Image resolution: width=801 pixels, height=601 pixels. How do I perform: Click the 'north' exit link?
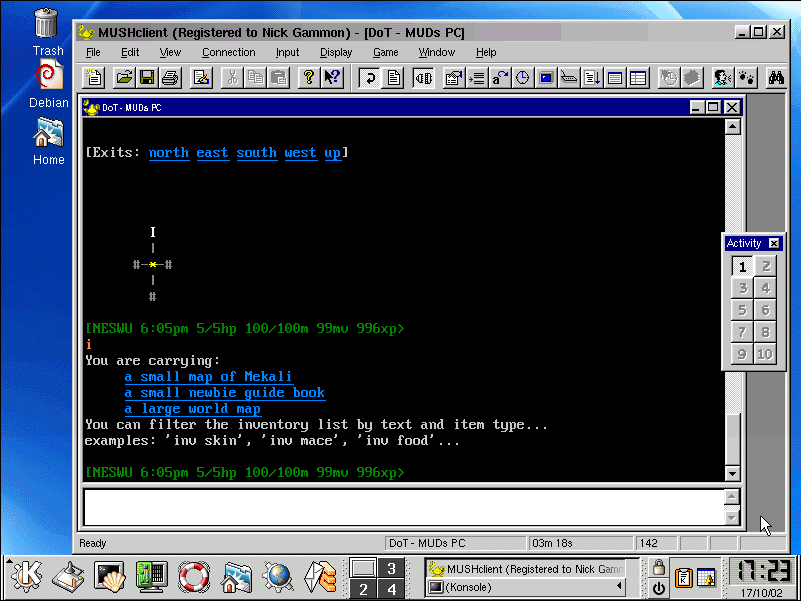(169, 153)
